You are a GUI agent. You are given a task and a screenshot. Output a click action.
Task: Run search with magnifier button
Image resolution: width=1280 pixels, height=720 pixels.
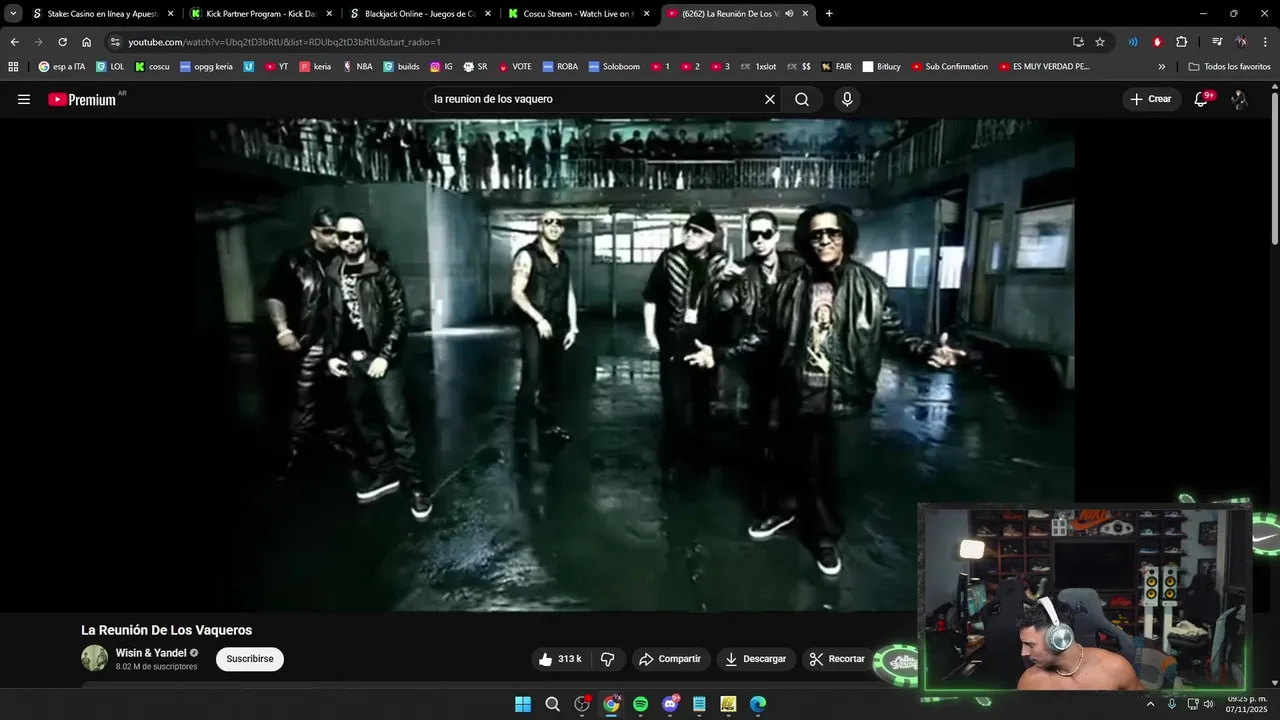pyautogui.click(x=802, y=99)
